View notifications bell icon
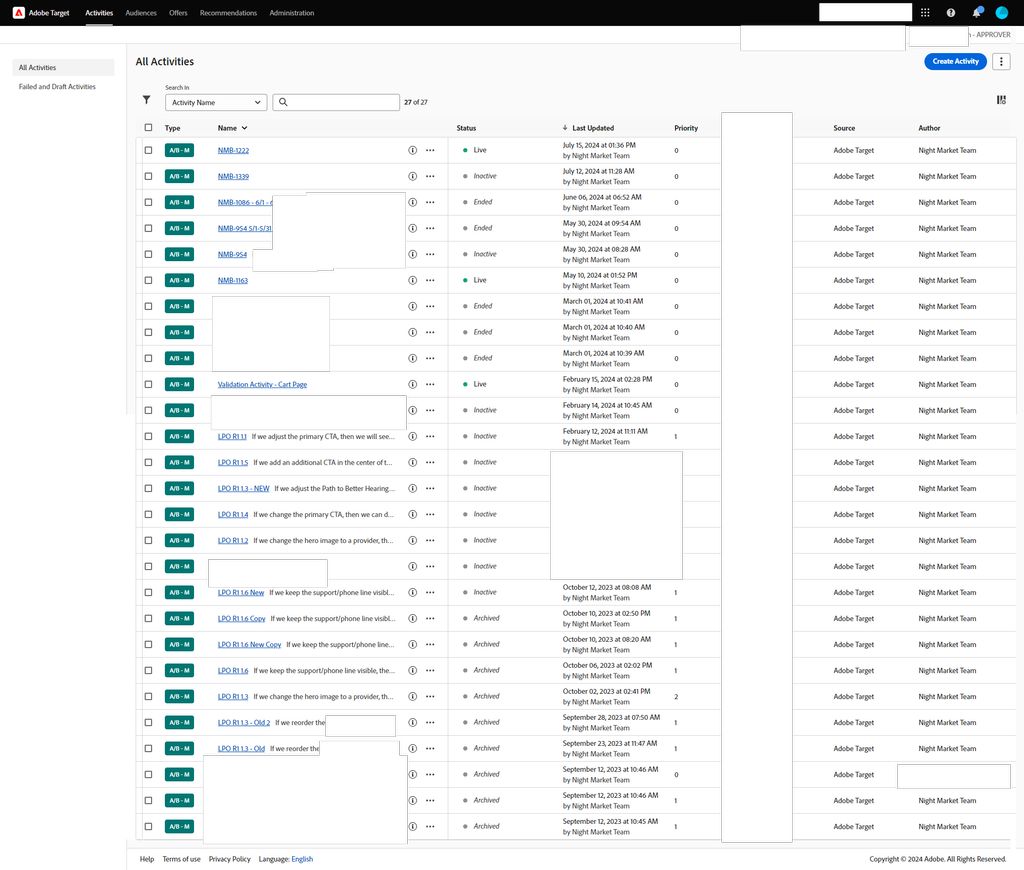The height and width of the screenshot is (870, 1024). pos(976,13)
